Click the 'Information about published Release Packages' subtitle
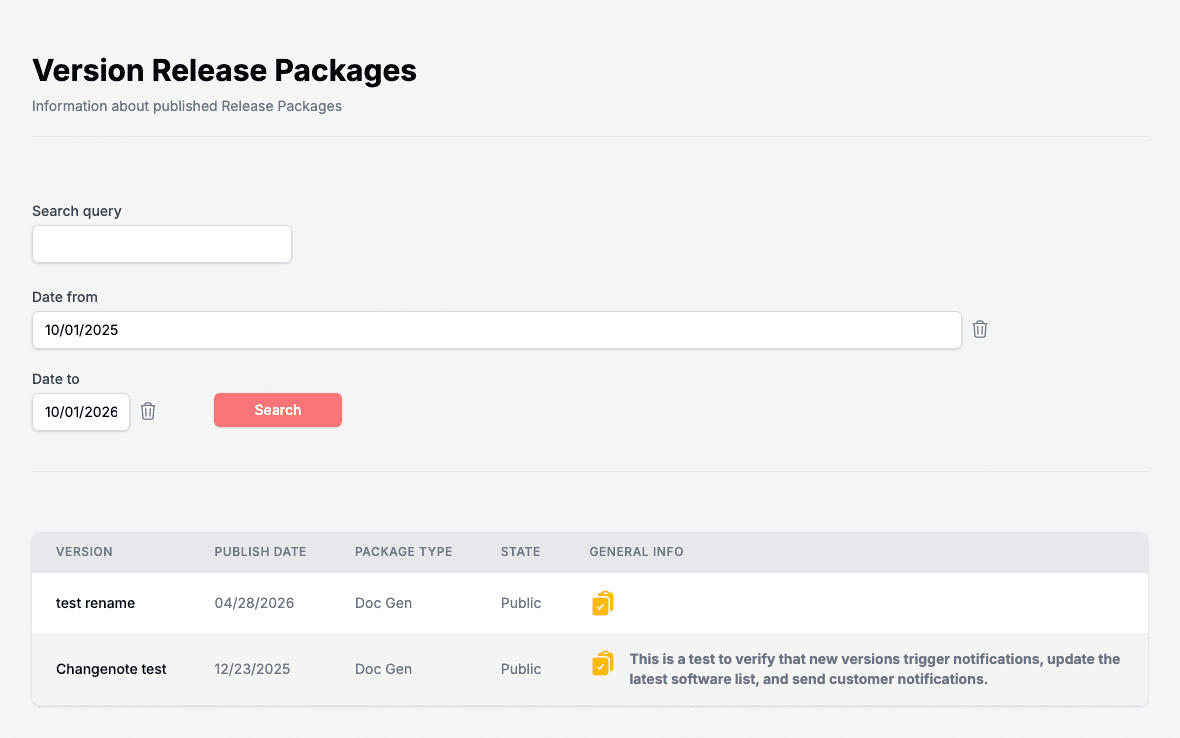The width and height of the screenshot is (1180, 738). pos(187,106)
